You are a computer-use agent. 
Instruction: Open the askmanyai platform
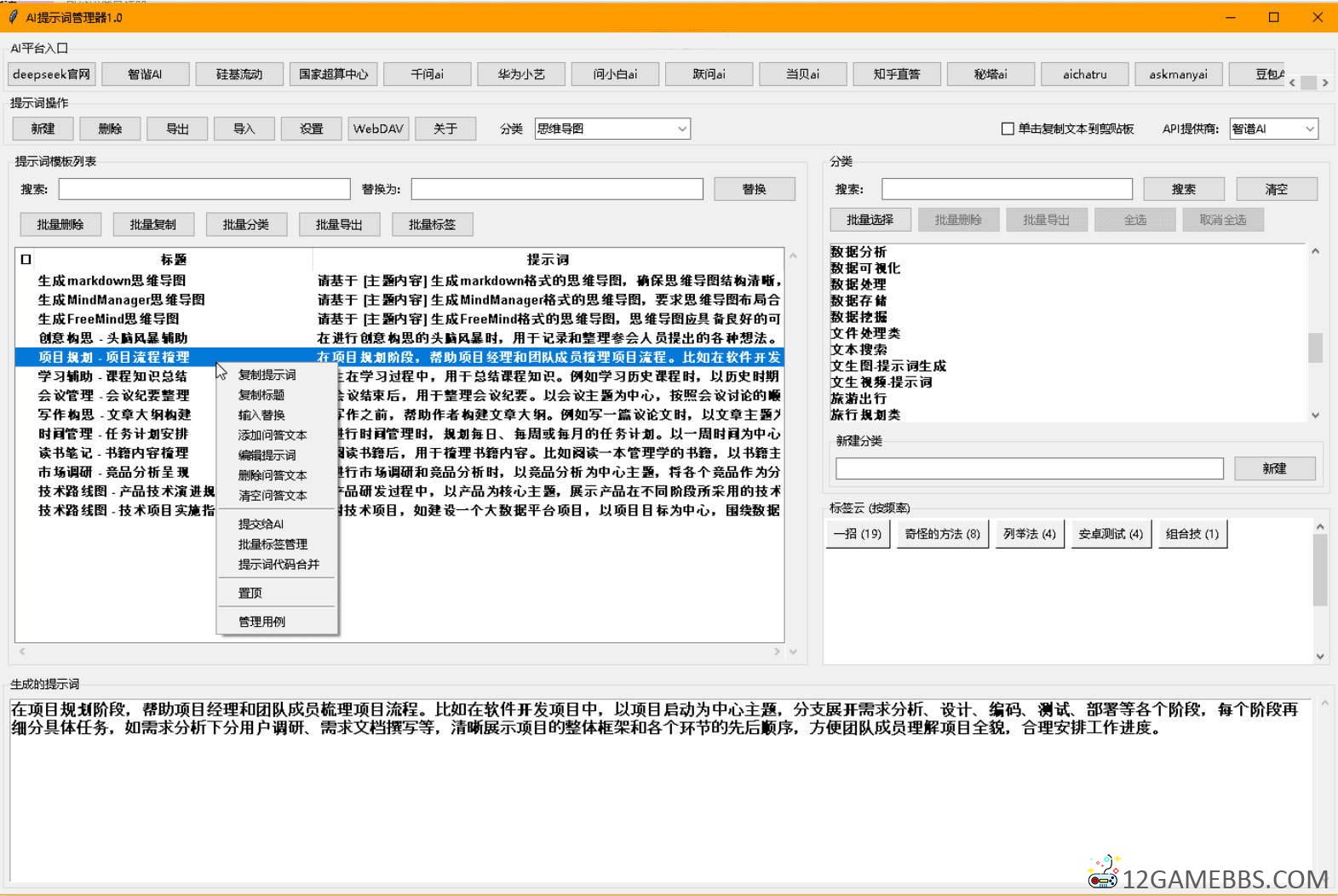pos(1178,74)
